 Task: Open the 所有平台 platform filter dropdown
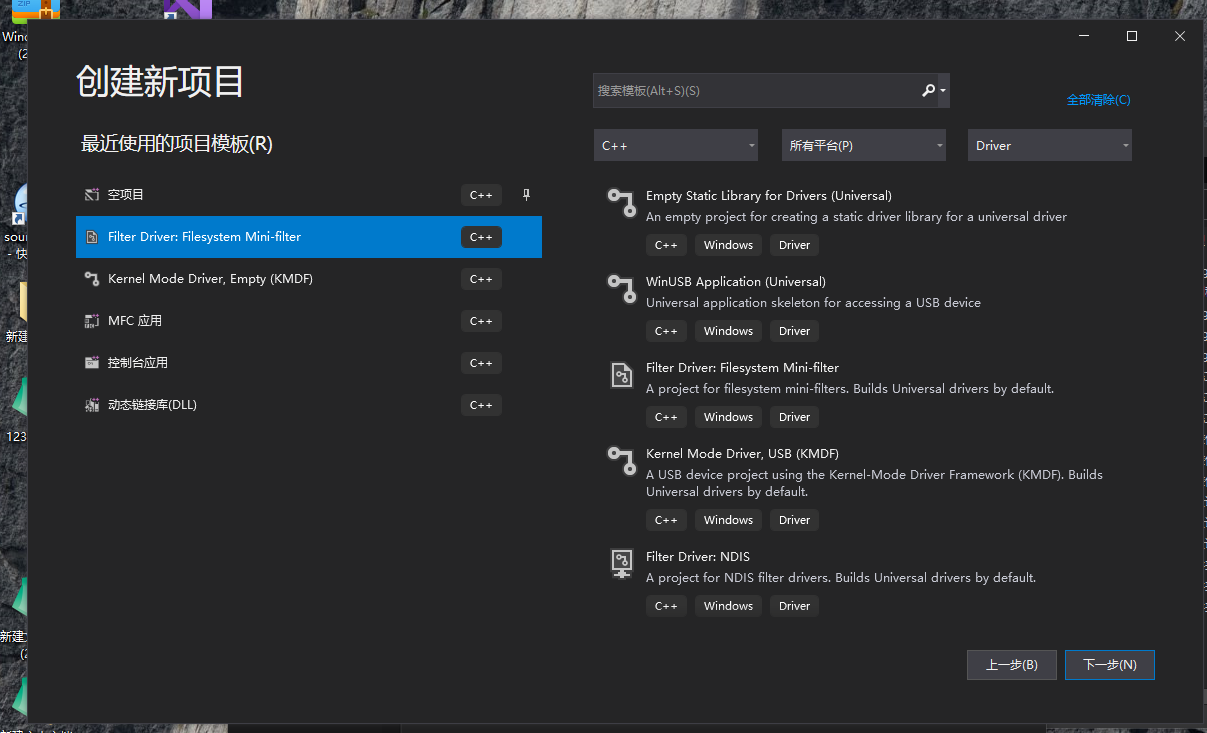point(864,146)
